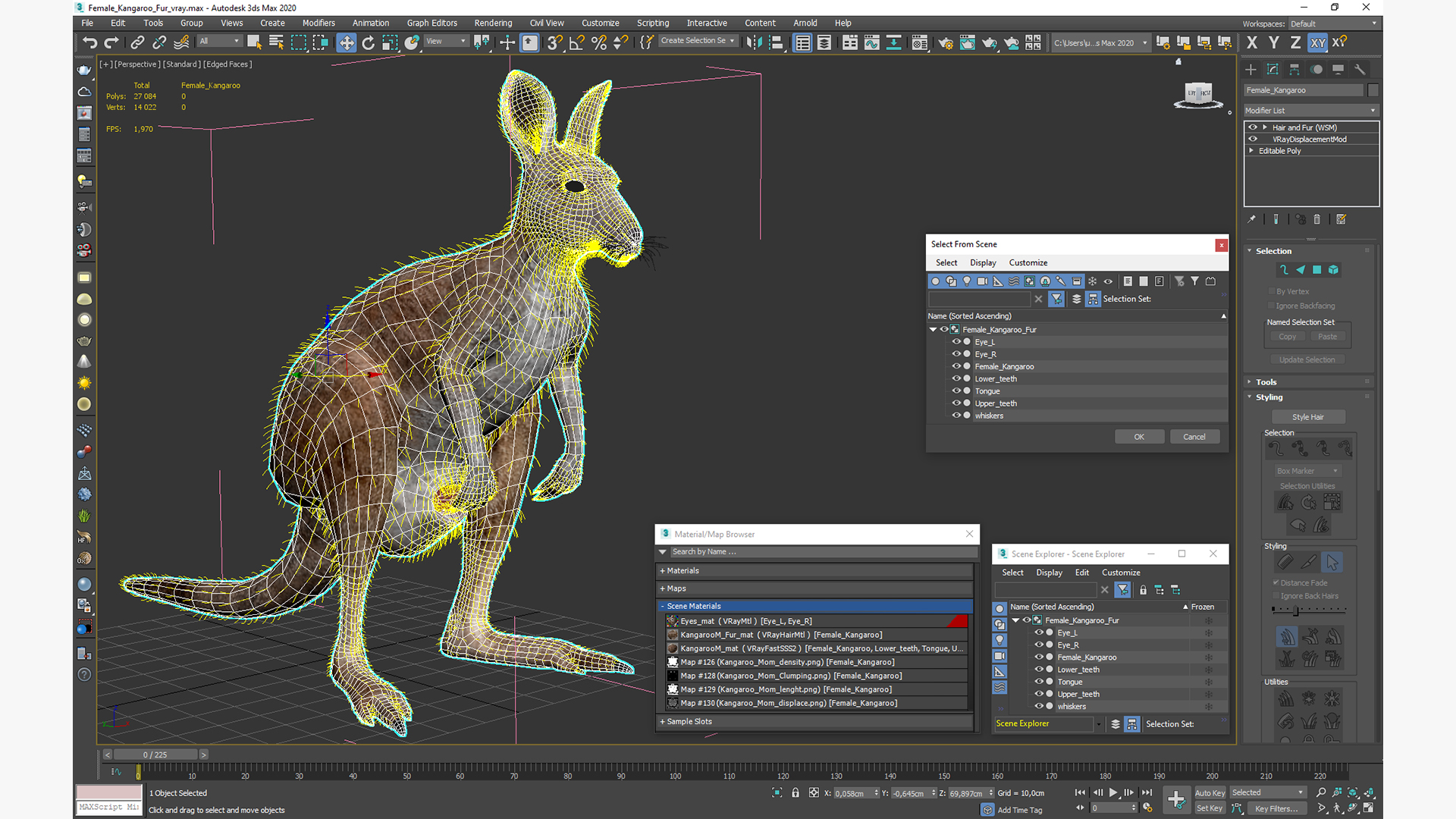Viewport: 1456px width, 819px height.
Task: Expand the Tools rollout
Action: (x=1266, y=382)
